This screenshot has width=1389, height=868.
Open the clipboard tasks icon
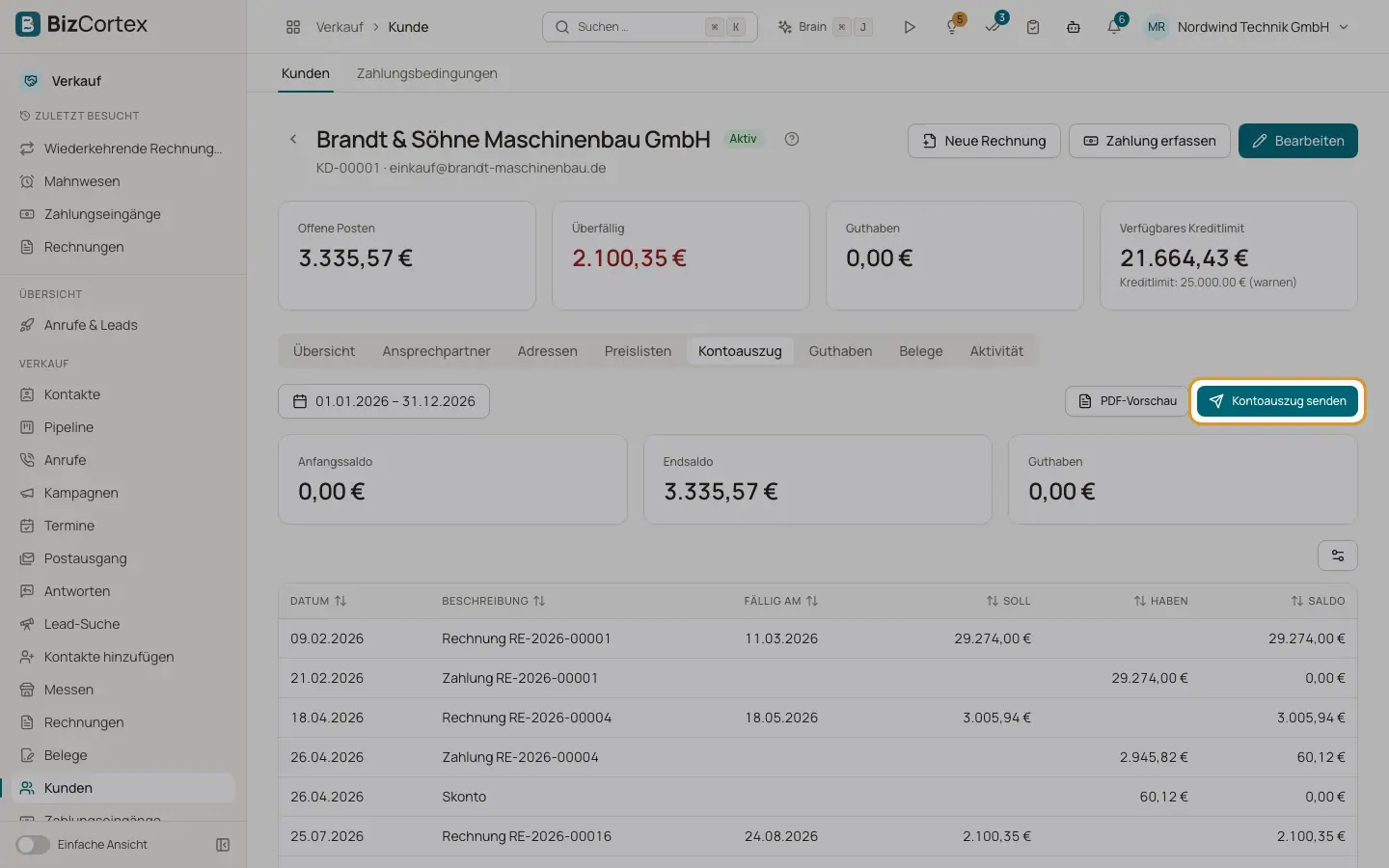(x=1033, y=27)
